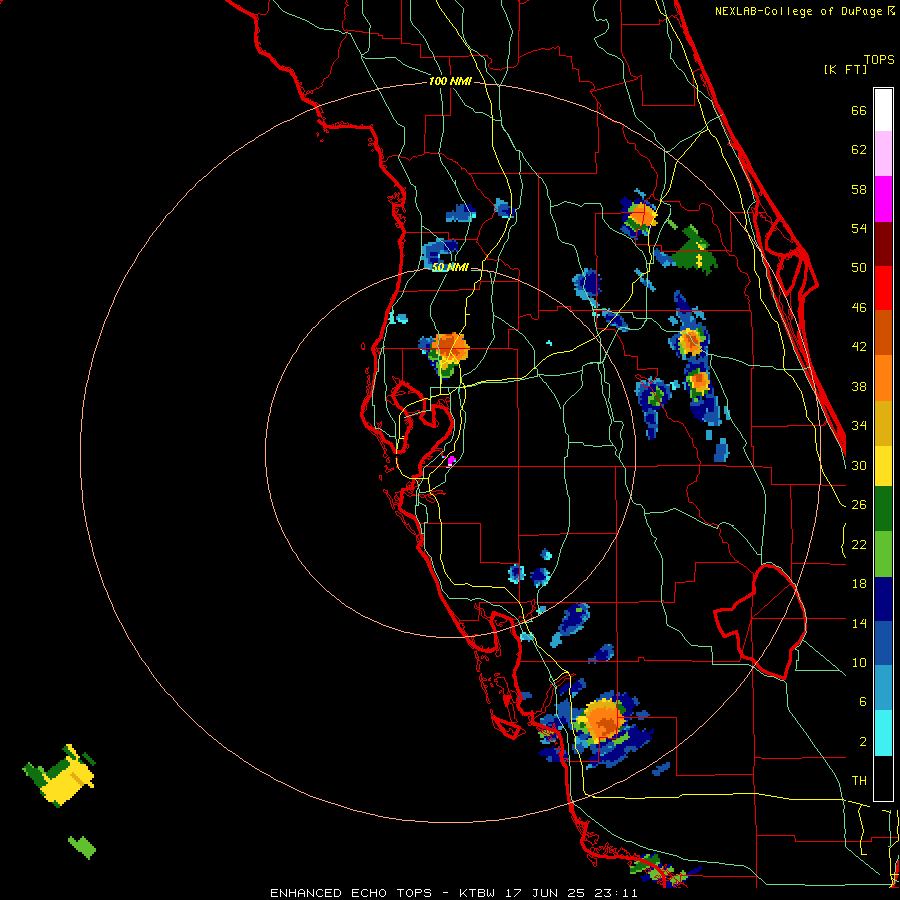Click the legend value 58
Viewport: 900px width, 900px height.
pos(859,189)
